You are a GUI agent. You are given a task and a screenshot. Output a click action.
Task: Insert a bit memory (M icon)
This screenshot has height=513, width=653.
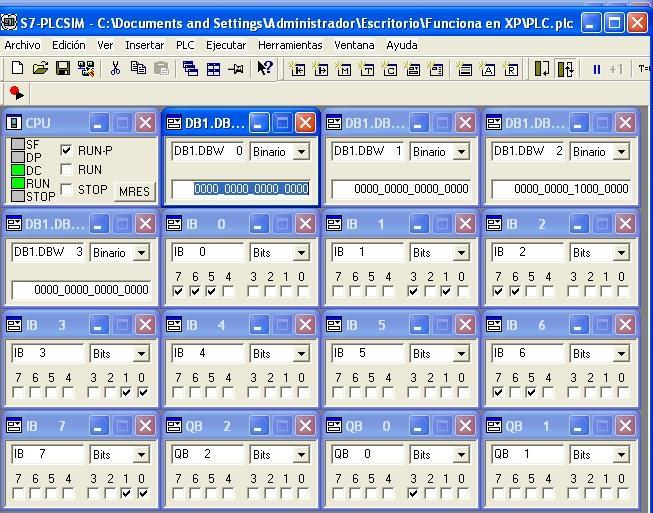[344, 69]
